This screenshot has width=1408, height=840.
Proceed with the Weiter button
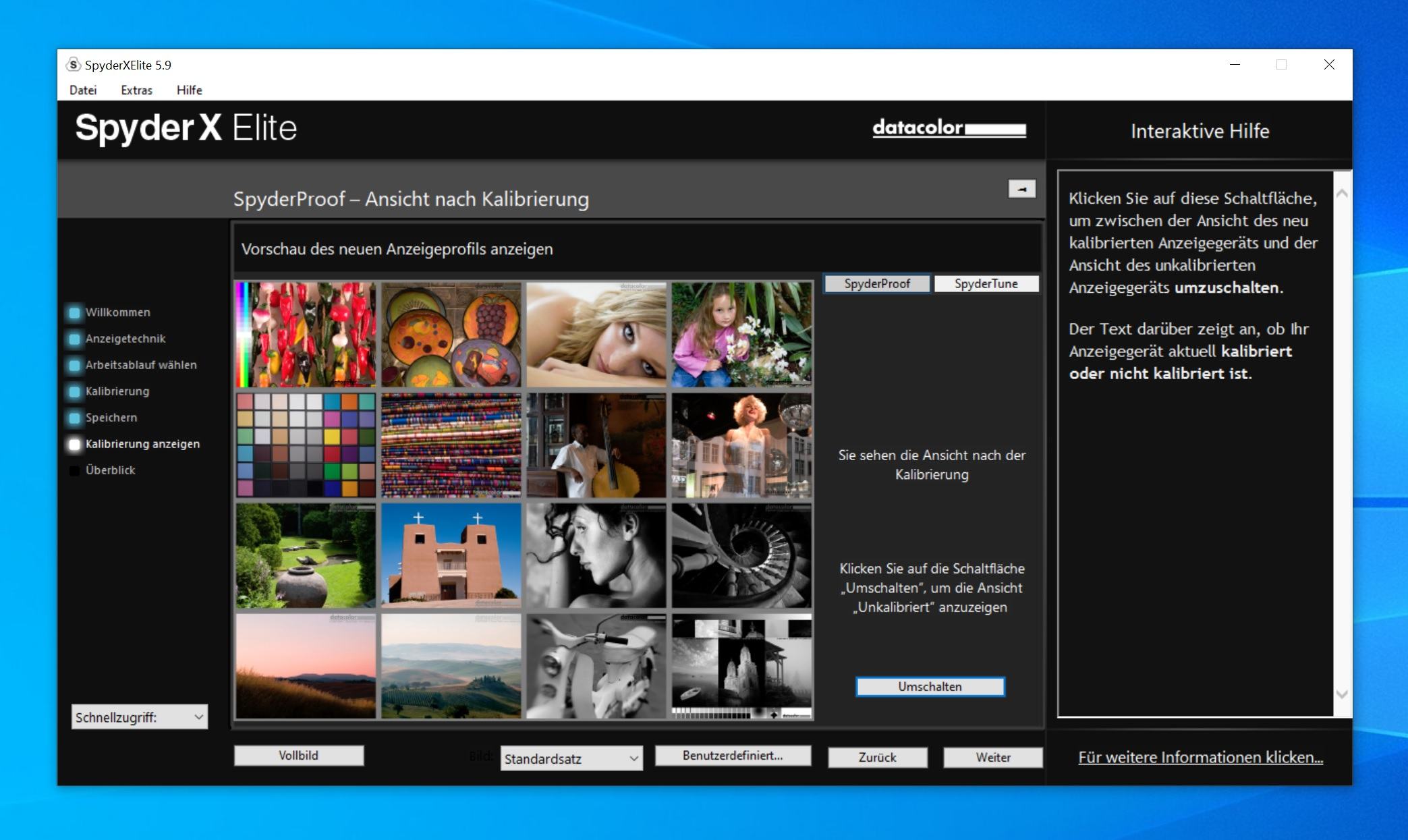(992, 757)
